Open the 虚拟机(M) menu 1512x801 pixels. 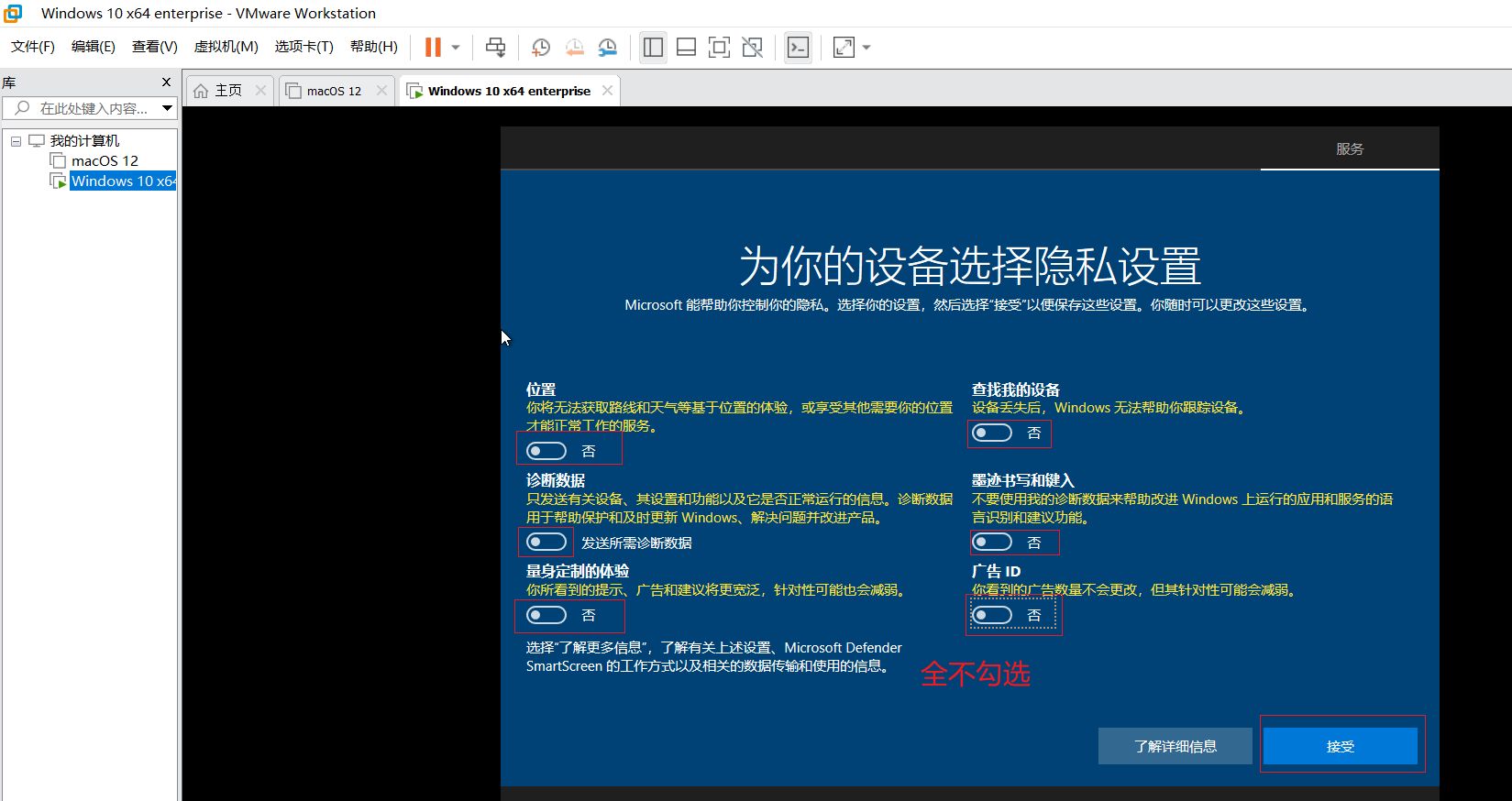click(x=226, y=47)
